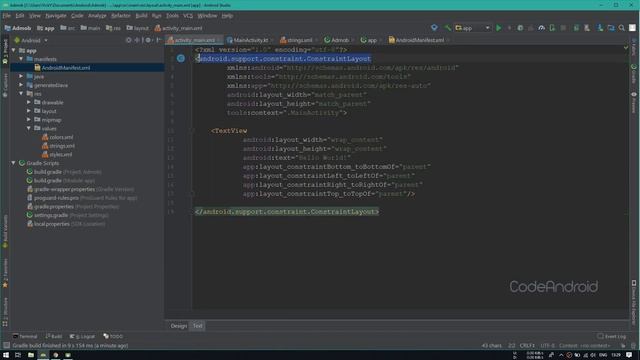Image resolution: width=640 pixels, height=360 pixels.
Task: Click the blue location icon left of hammer
Action: tap(434, 28)
